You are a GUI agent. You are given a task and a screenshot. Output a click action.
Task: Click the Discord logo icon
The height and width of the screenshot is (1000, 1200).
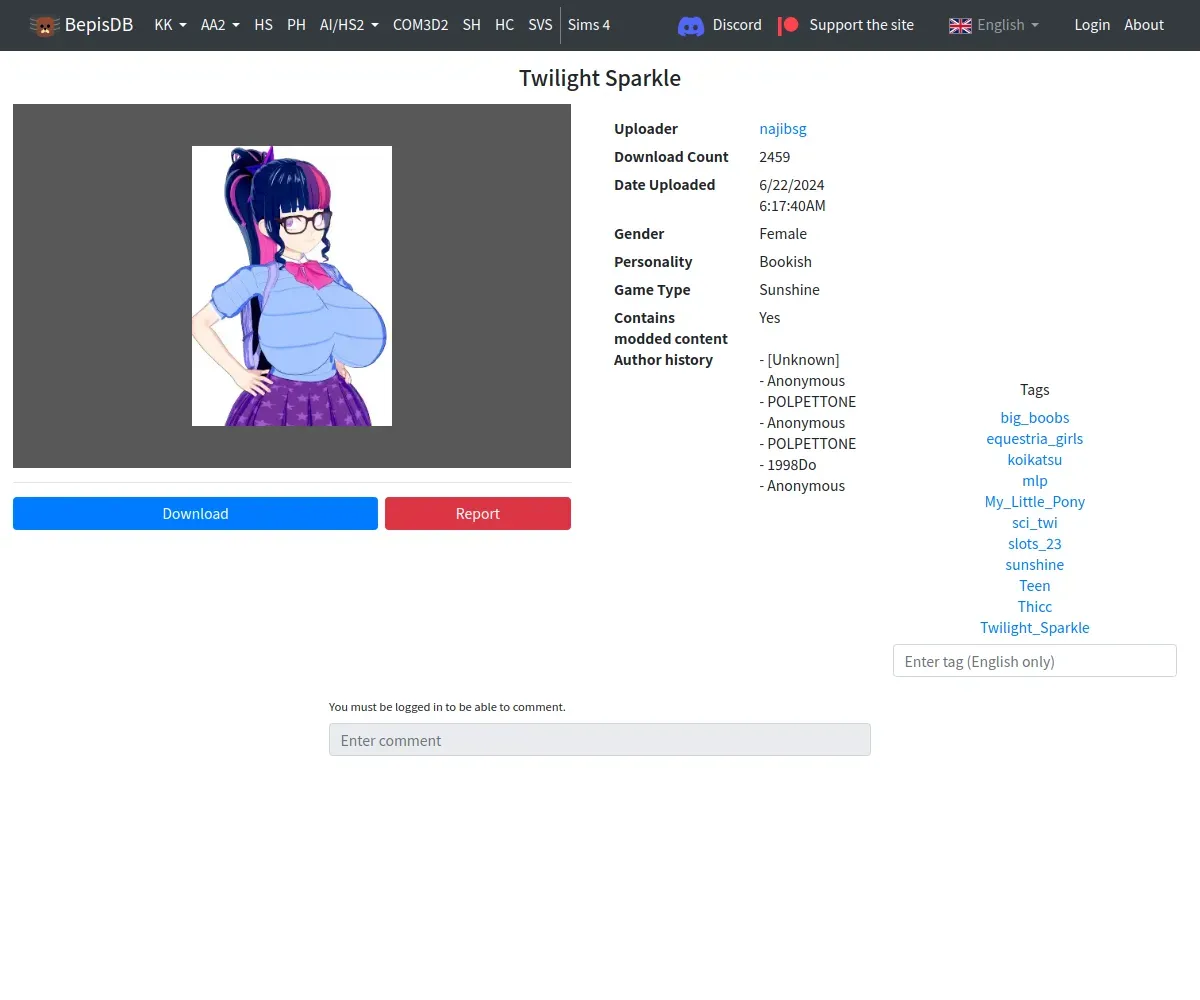[691, 25]
